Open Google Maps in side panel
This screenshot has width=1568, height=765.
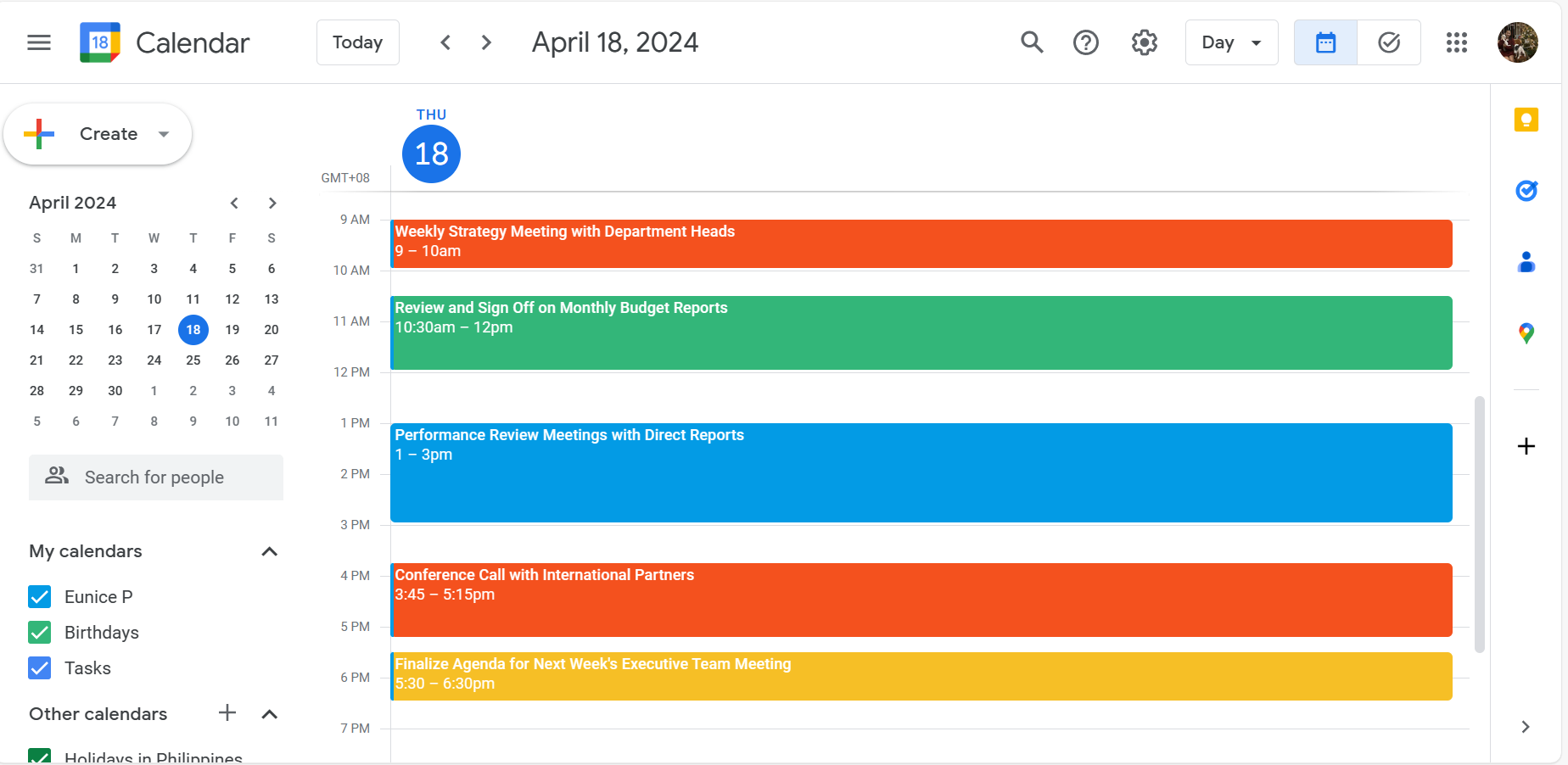coord(1526,333)
